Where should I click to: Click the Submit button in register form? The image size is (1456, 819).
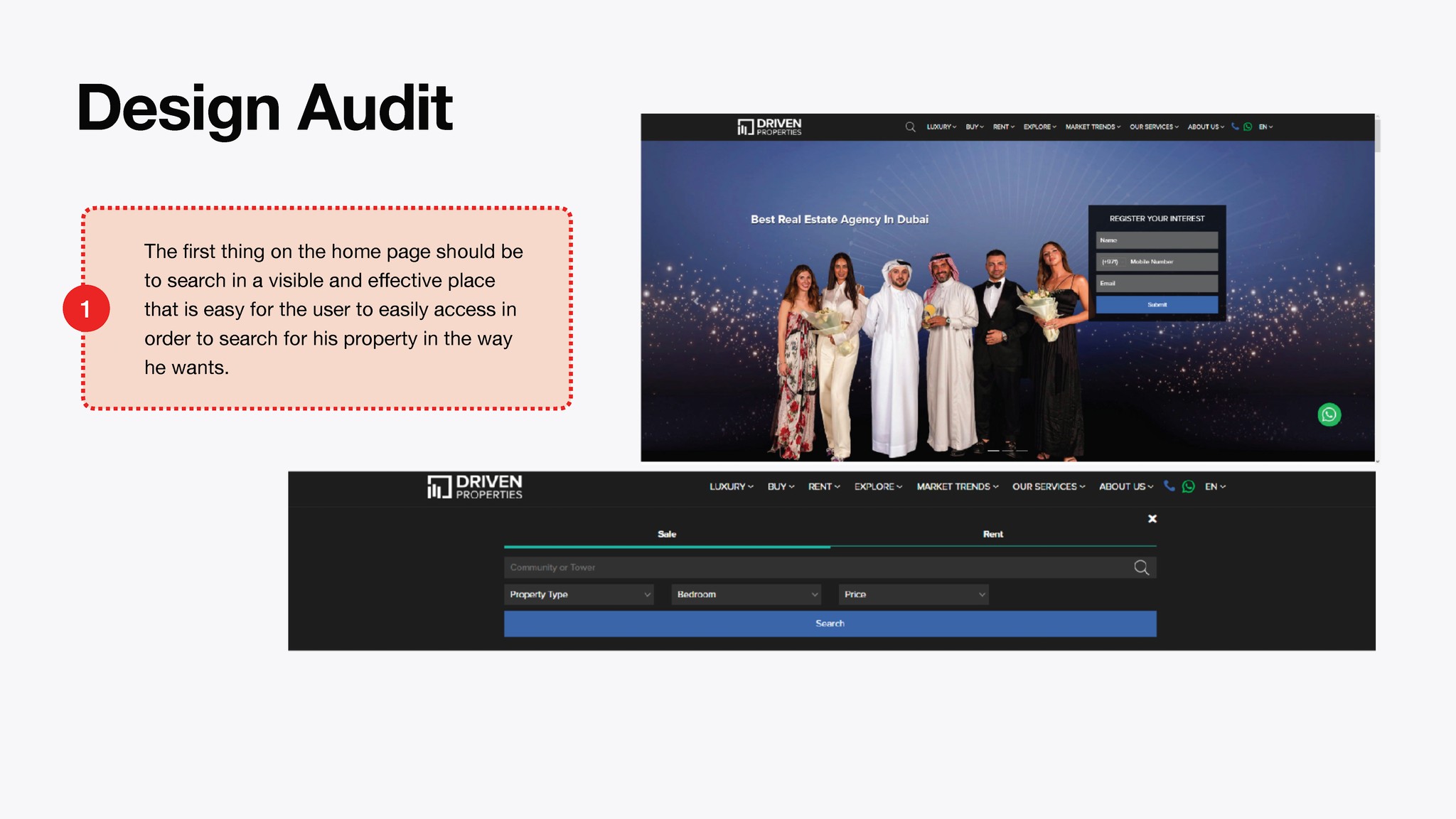pos(1157,304)
